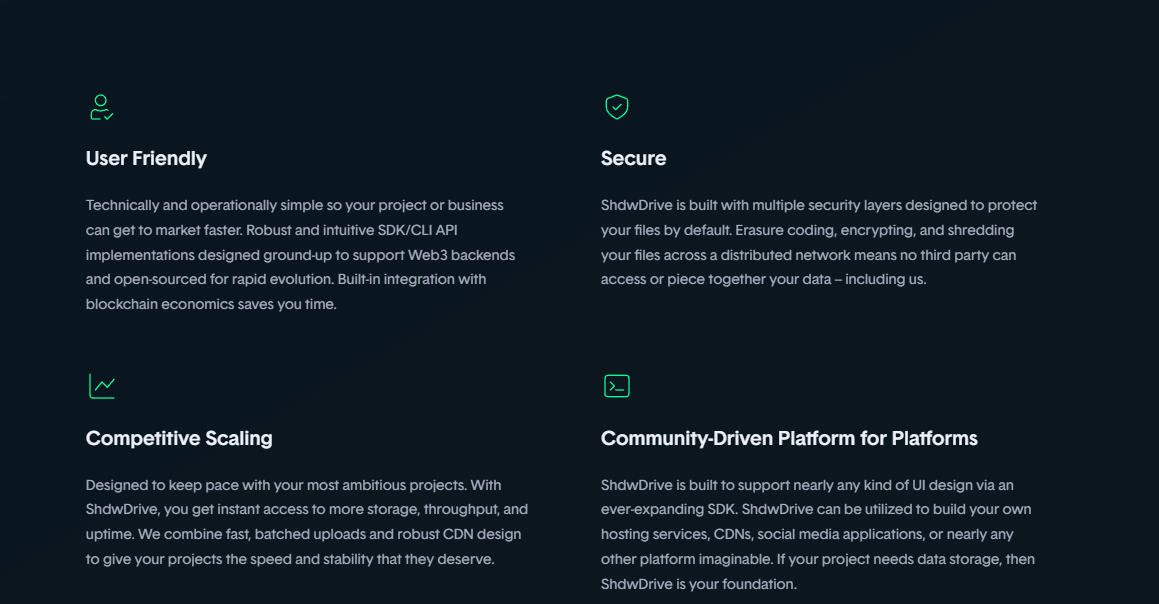This screenshot has height=604, width=1159.
Task: Click the paragraph about multiple security layers
Action: point(819,242)
